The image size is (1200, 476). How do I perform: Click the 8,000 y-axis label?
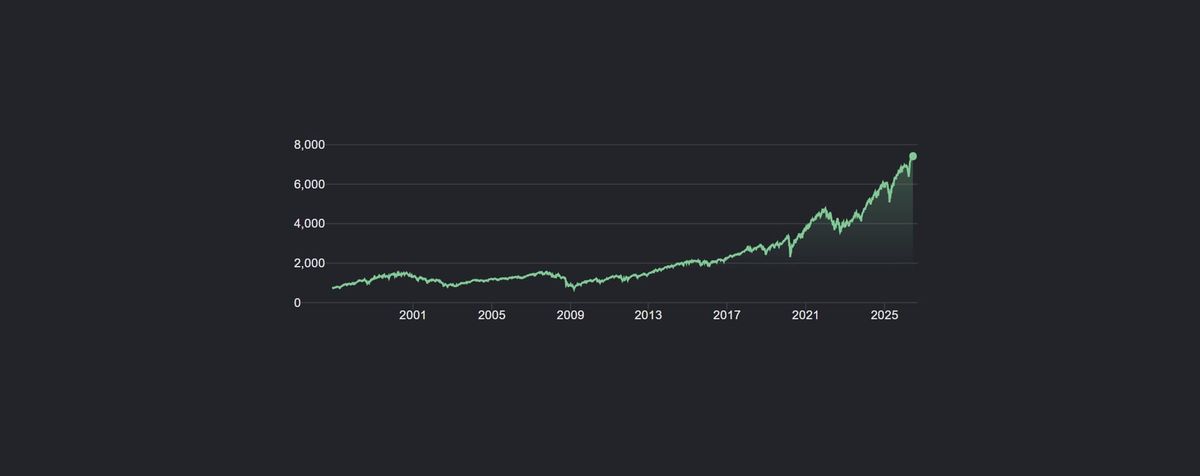310,145
